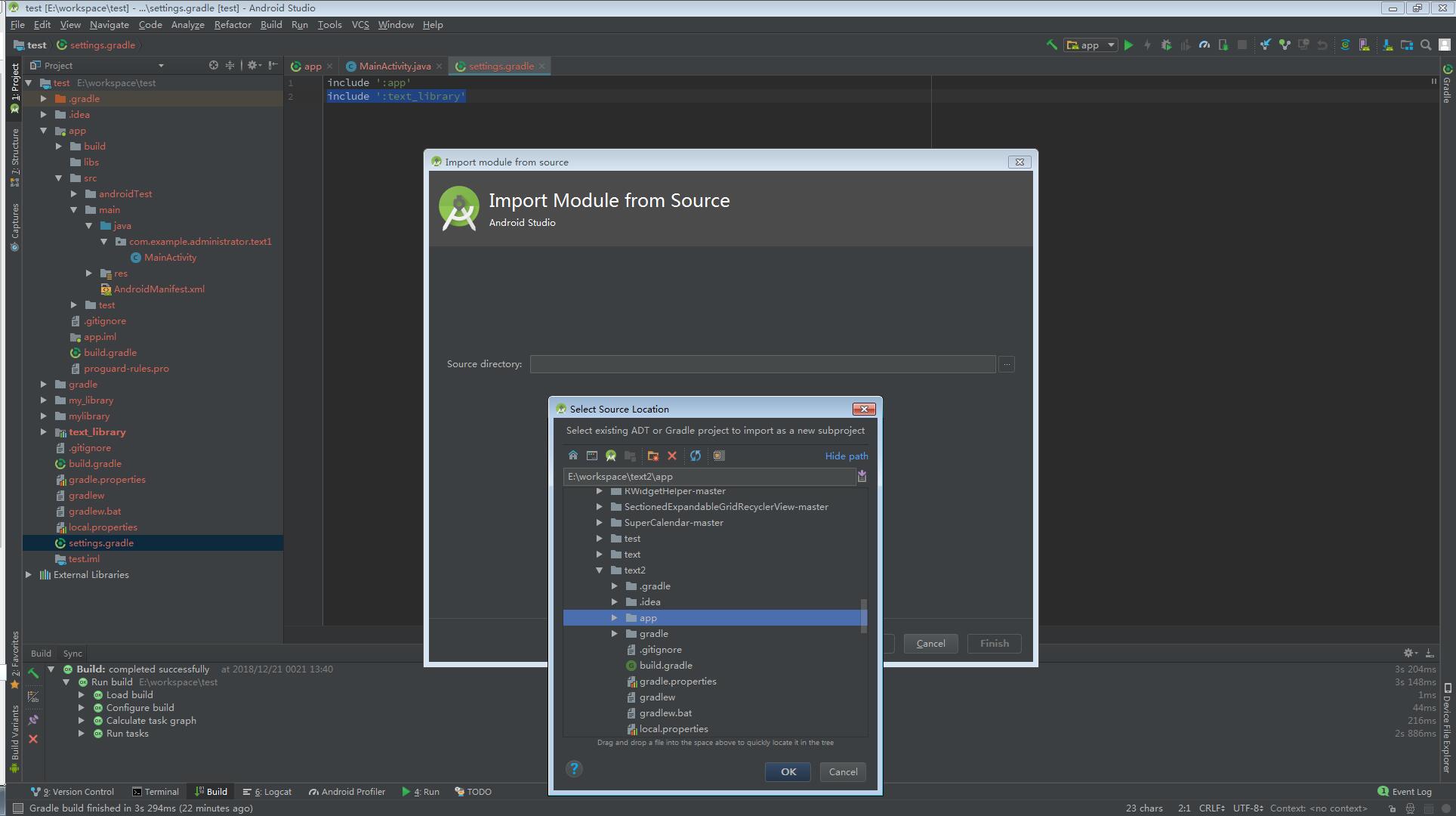
Task: Open the Refactor menu
Action: point(232,25)
